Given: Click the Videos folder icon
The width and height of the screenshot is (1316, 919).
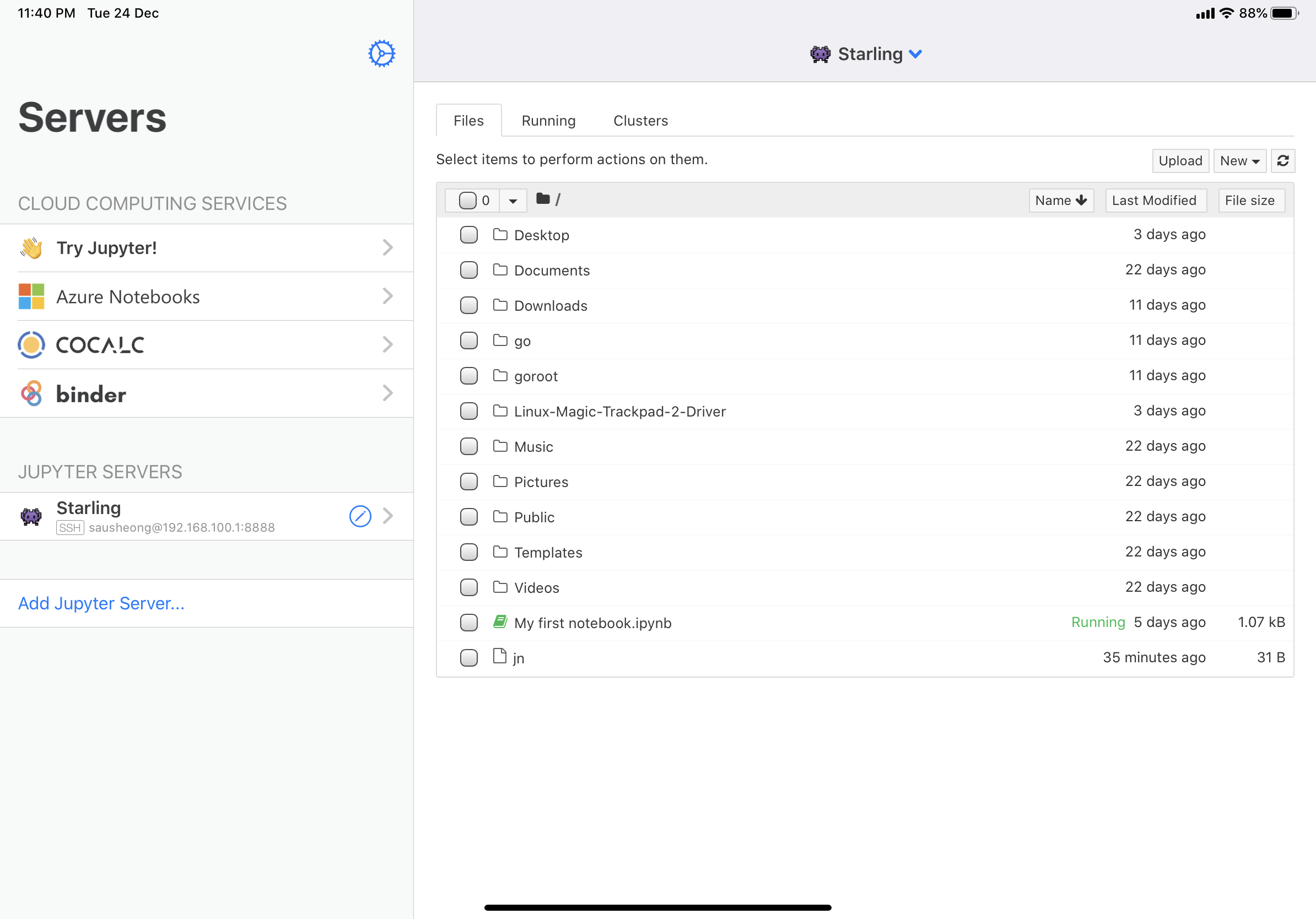Looking at the screenshot, I should 500,587.
